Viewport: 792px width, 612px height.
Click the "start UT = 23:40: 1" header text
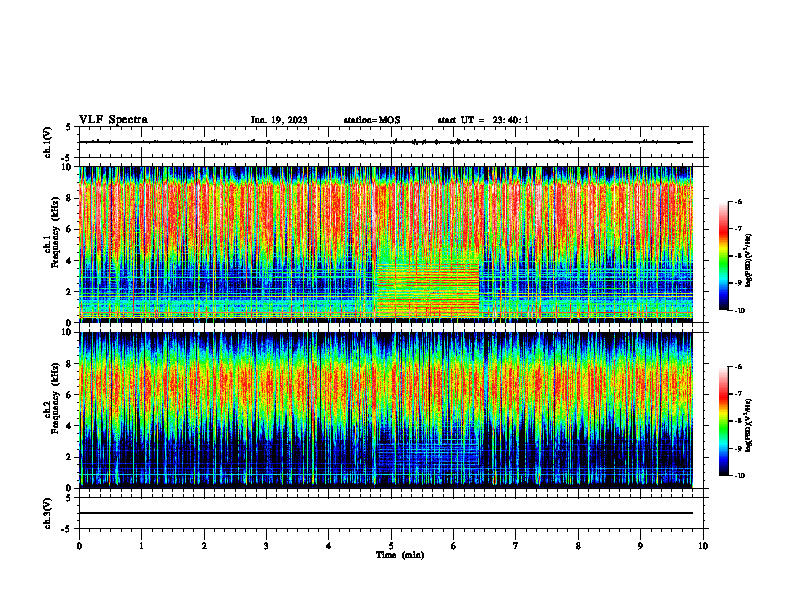pos(483,120)
